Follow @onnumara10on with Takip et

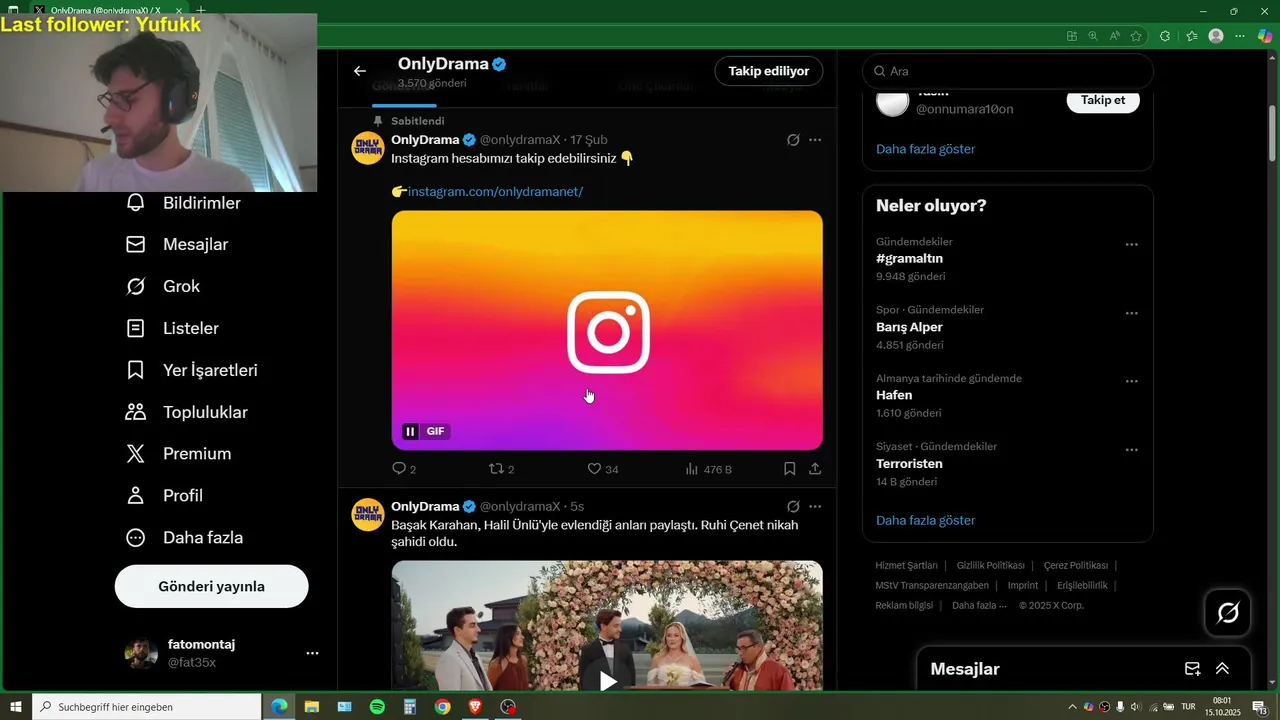(1103, 100)
